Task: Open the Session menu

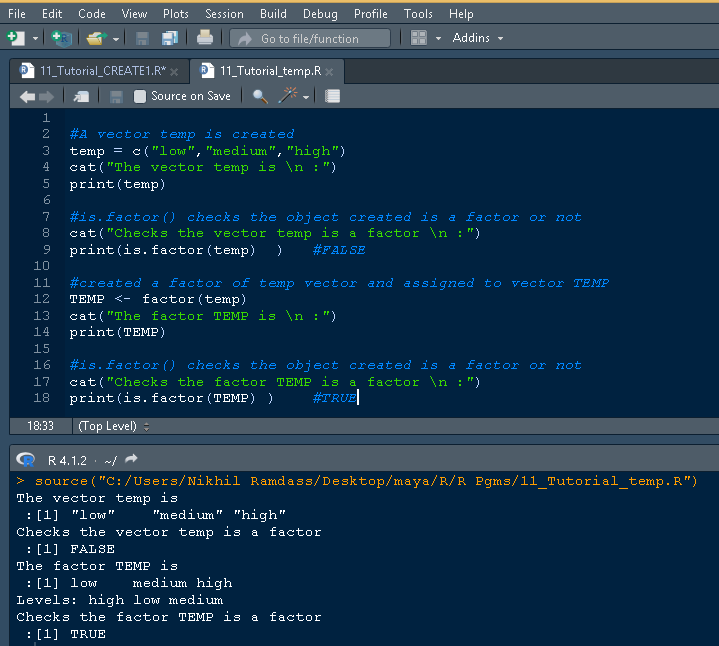Action: [224, 14]
